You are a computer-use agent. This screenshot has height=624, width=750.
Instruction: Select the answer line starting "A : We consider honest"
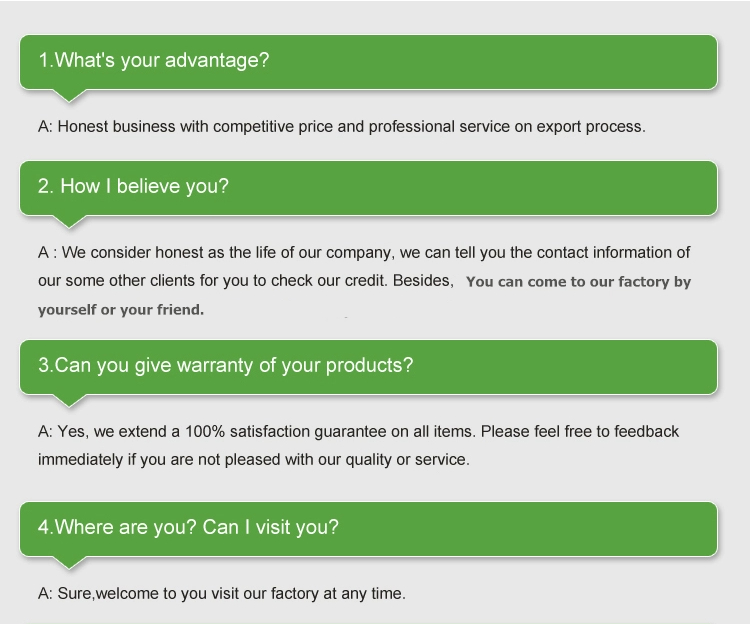pos(364,252)
